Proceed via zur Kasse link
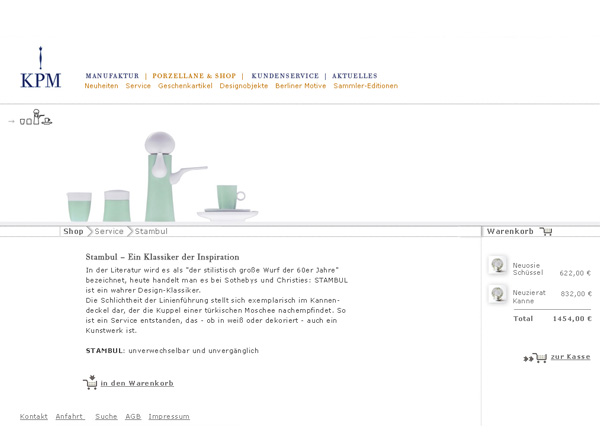The height and width of the screenshot is (443, 600). click(570, 357)
